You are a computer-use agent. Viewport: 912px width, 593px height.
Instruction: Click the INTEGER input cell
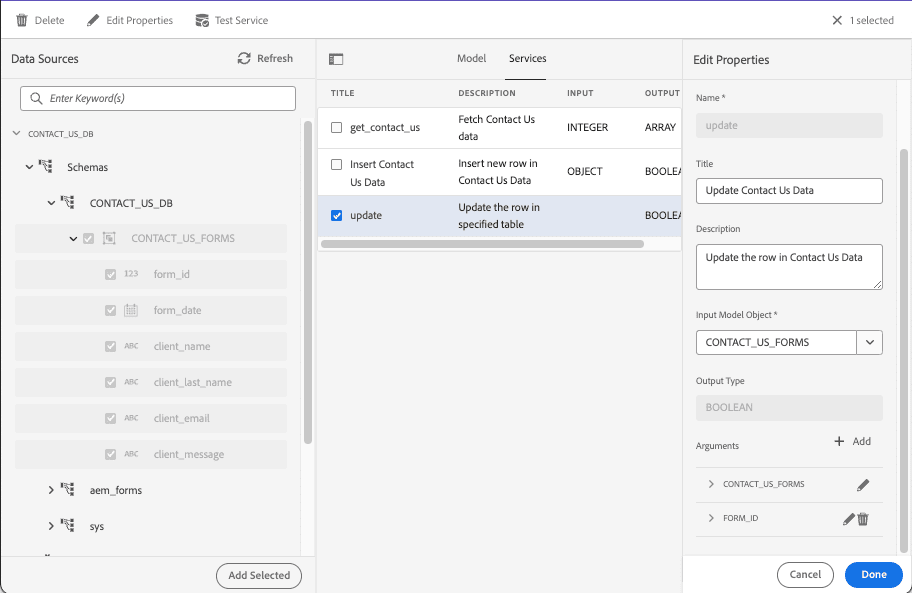(587, 127)
